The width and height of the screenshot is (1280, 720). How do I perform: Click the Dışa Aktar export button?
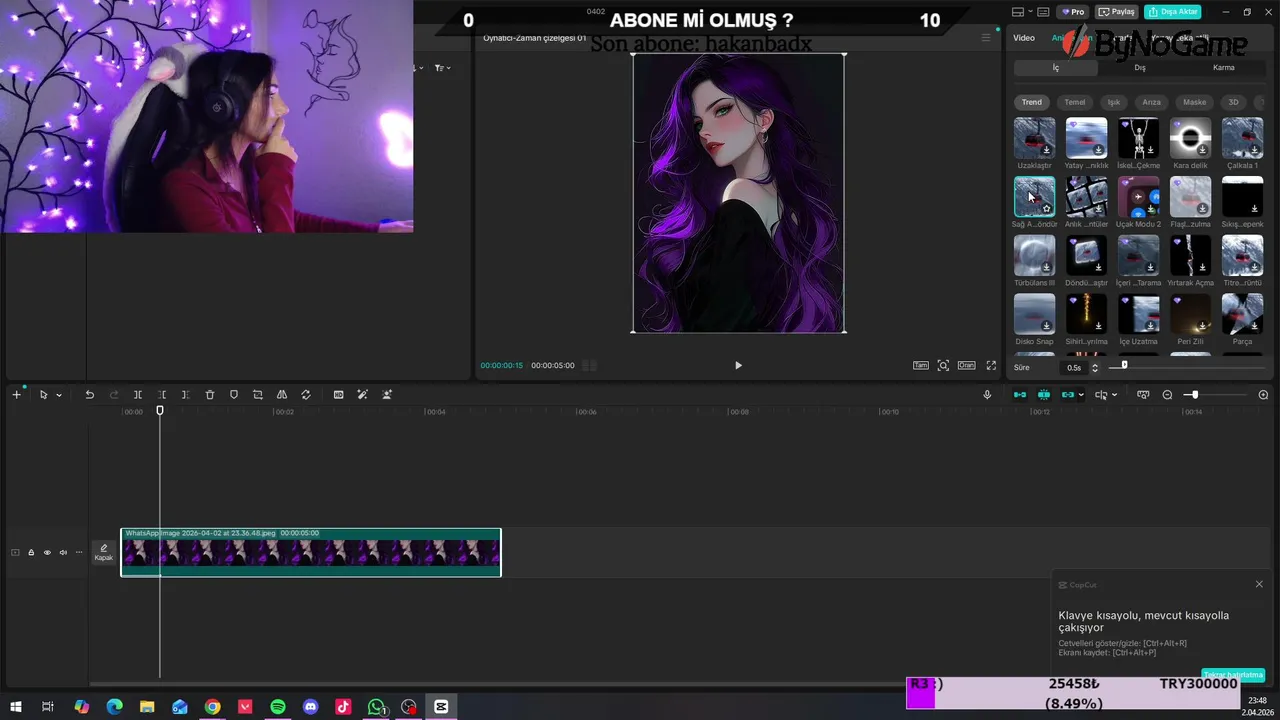click(x=1173, y=12)
